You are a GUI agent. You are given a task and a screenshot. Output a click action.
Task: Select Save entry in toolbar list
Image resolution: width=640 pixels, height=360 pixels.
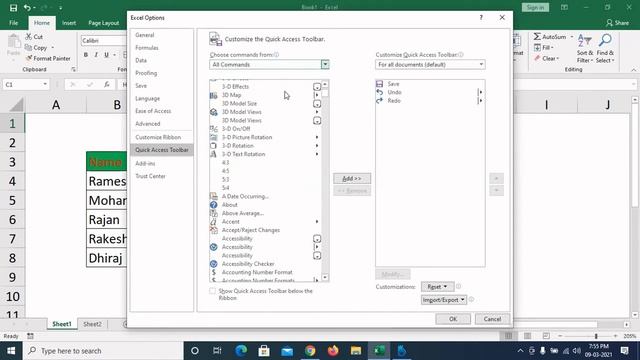[x=430, y=84]
